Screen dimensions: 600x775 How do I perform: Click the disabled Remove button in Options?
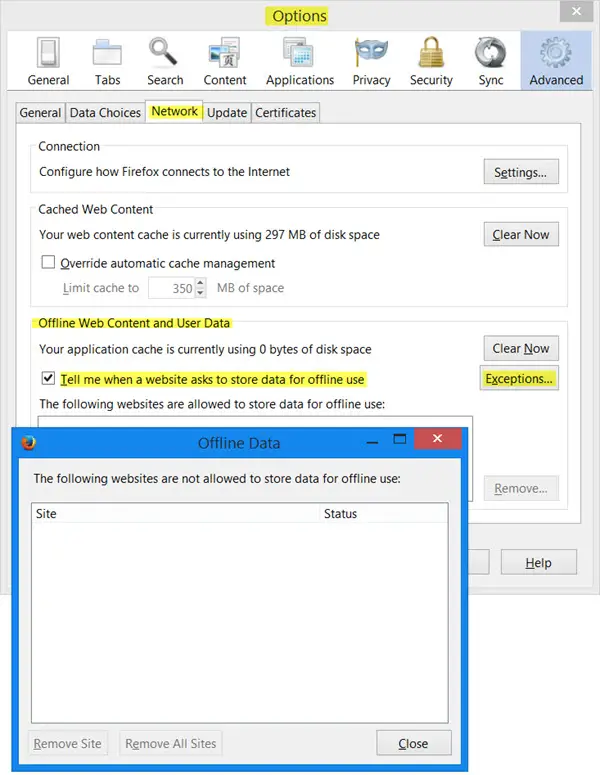(521, 488)
